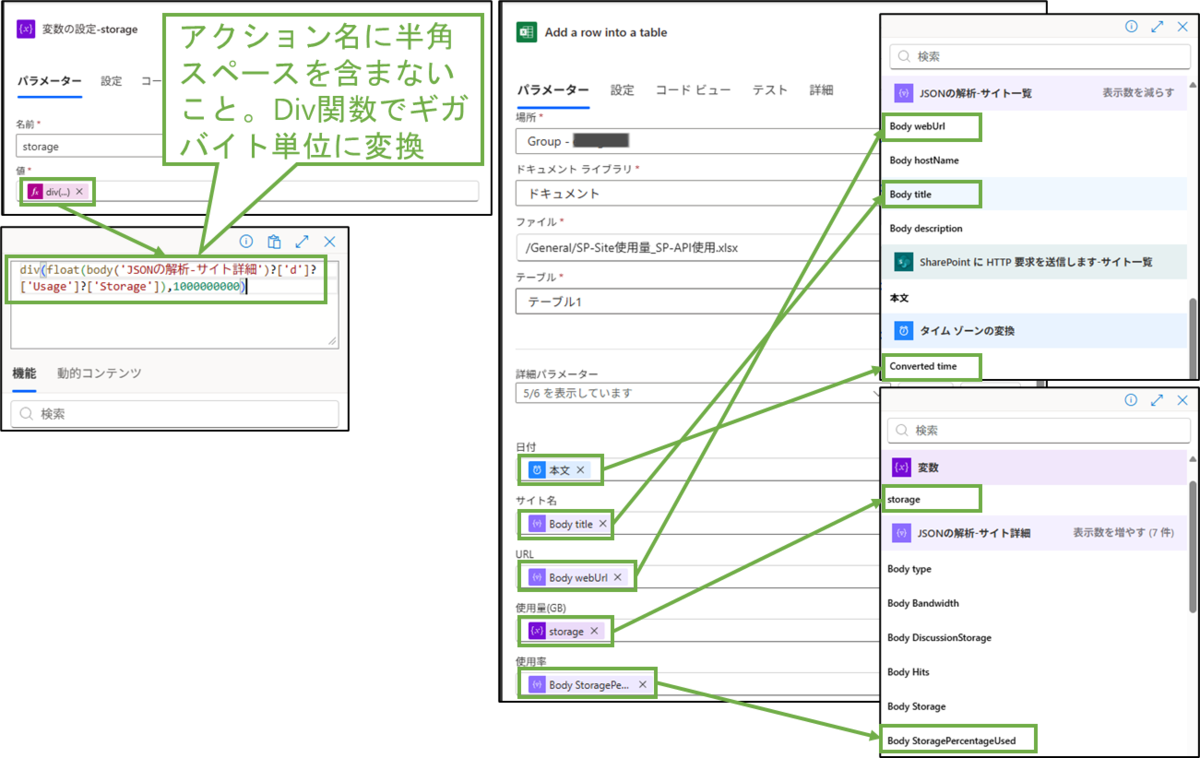Click the SharePoint icon in HTTP 要求 header
This screenshot has height=758, width=1200.
[902, 262]
